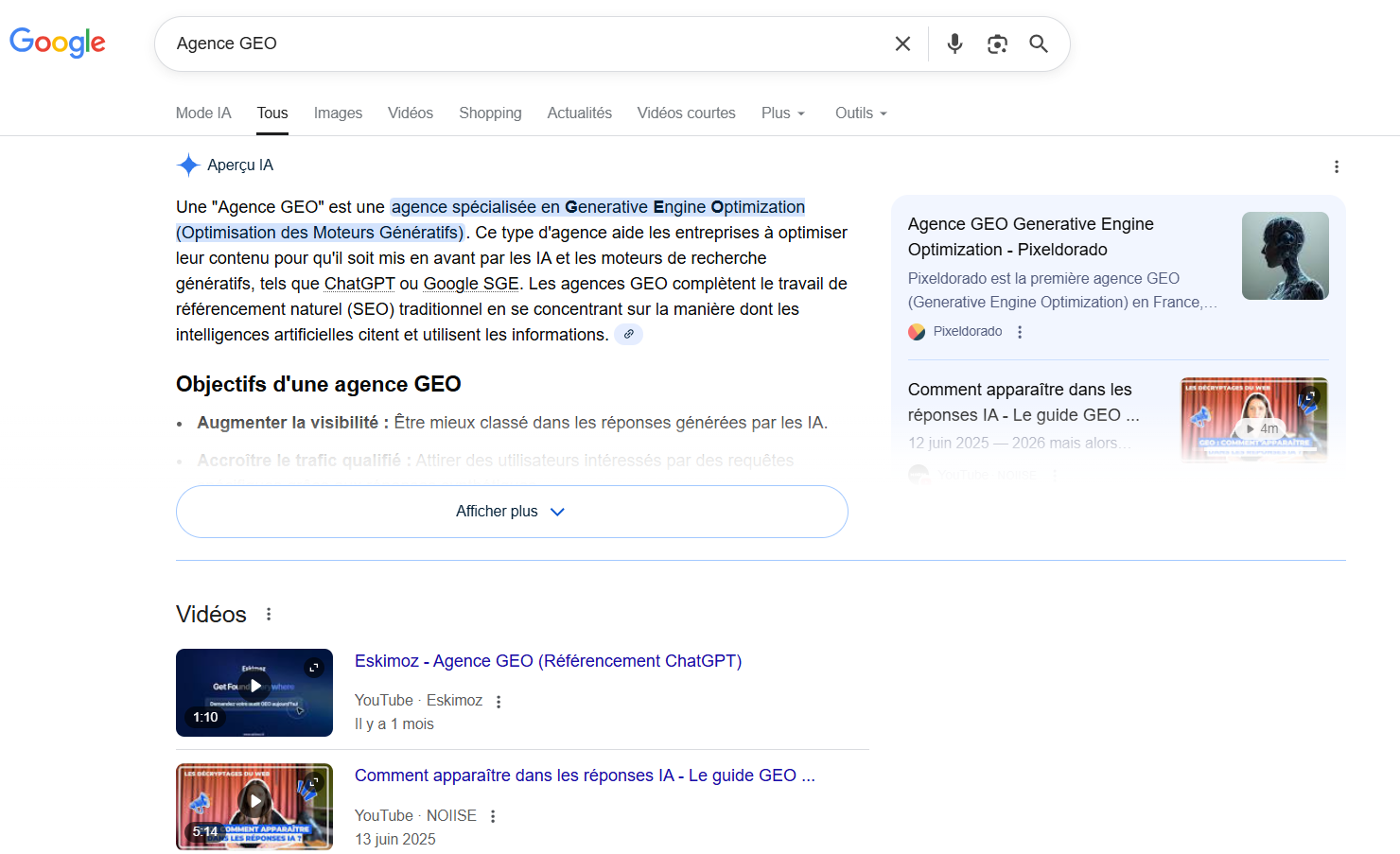Screen dimensions: 1400x854
Task: Open the side panel guide GEO video card title
Action: (1024, 402)
